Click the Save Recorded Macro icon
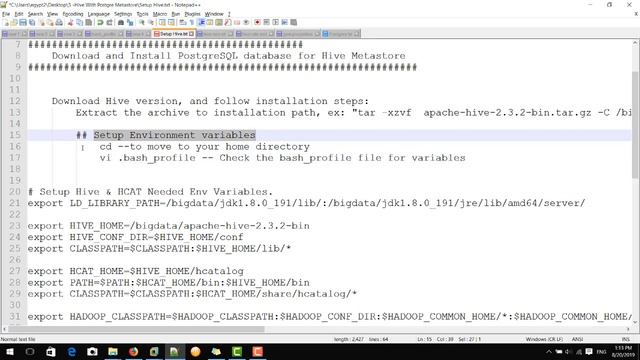 [293, 22]
